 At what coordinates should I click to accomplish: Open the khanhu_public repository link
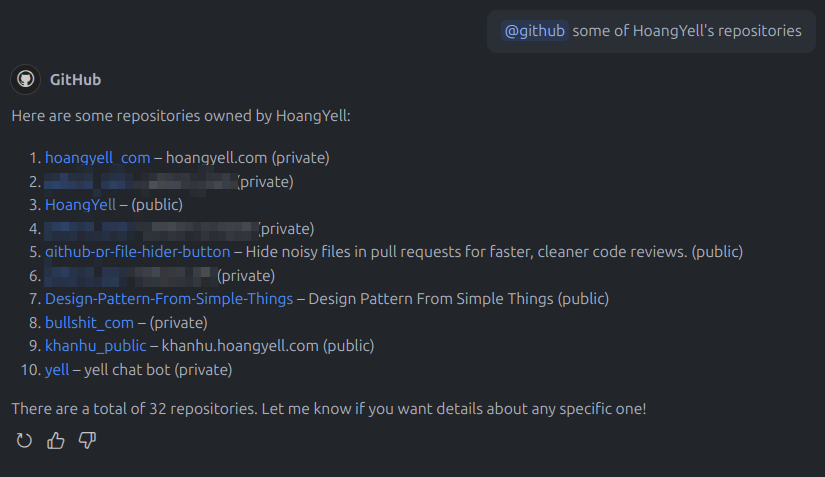[x=95, y=346]
